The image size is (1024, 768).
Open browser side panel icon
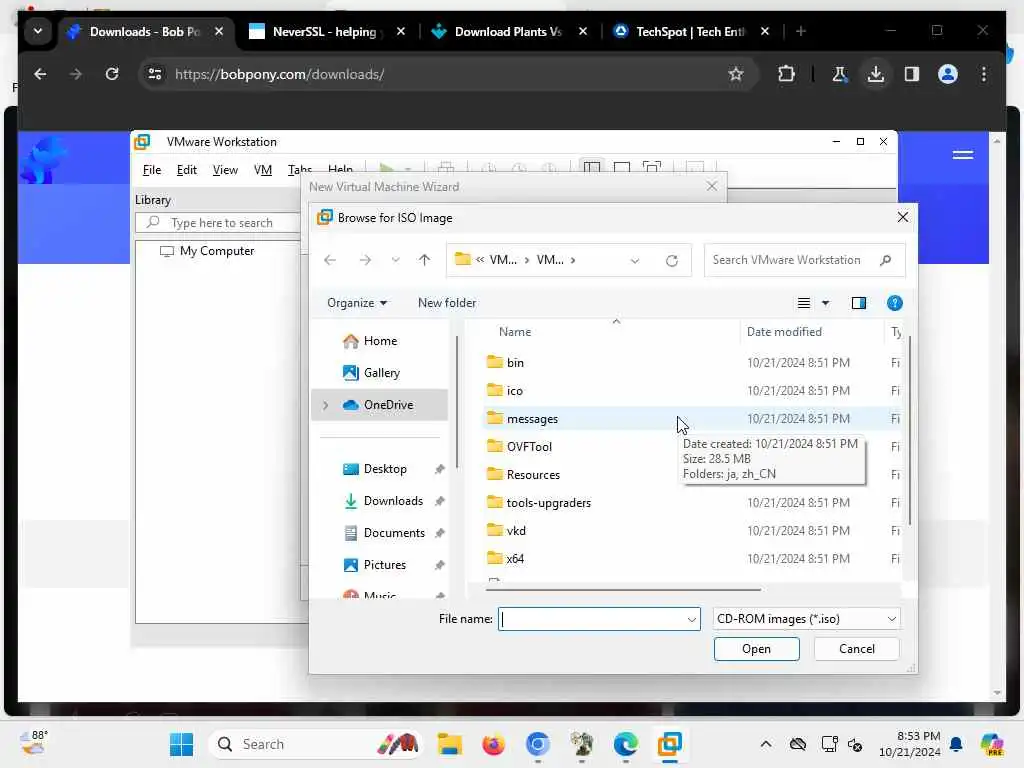(x=912, y=74)
